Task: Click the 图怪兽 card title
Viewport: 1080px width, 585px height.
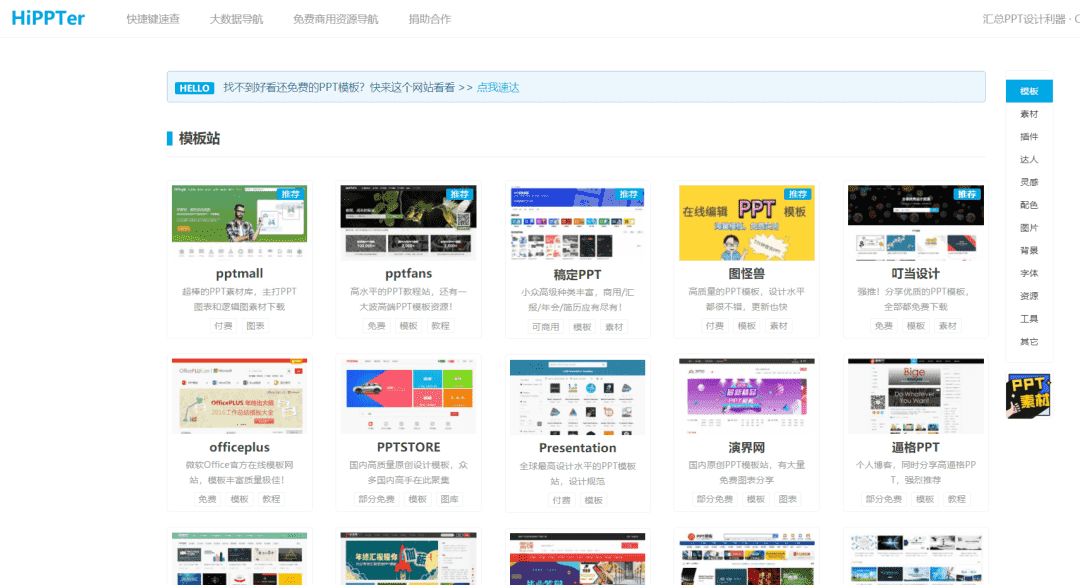Action: 747,274
